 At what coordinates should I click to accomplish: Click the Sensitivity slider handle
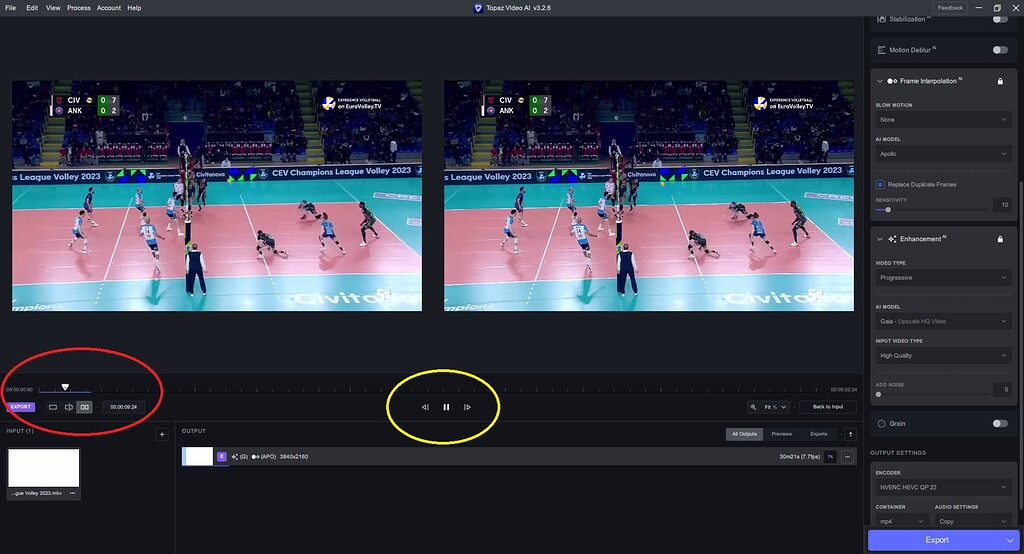point(888,210)
